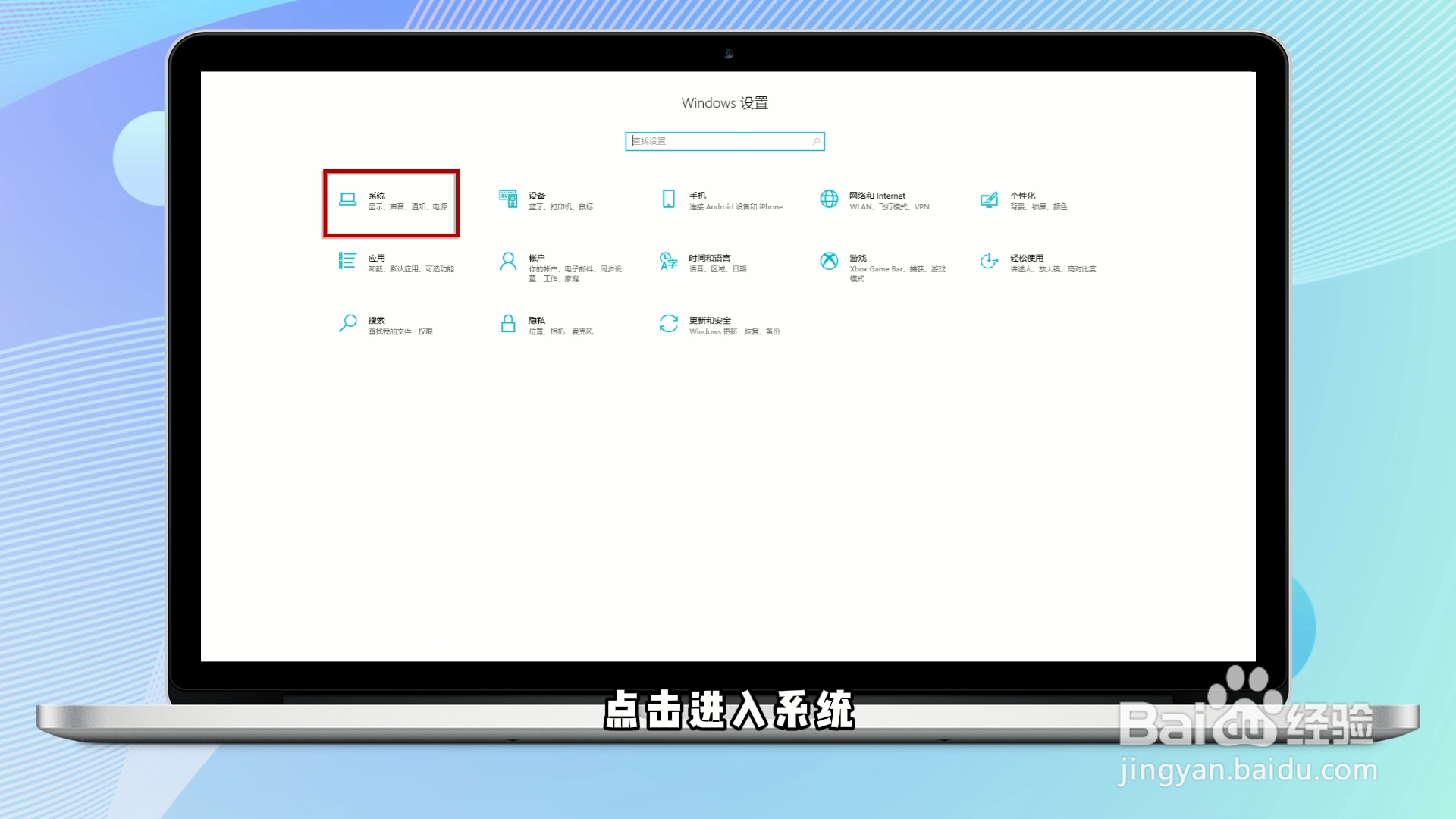The height and width of the screenshot is (819, 1456).
Task: Click the Time & Language (时间和语言) icon
Action: pos(668,261)
